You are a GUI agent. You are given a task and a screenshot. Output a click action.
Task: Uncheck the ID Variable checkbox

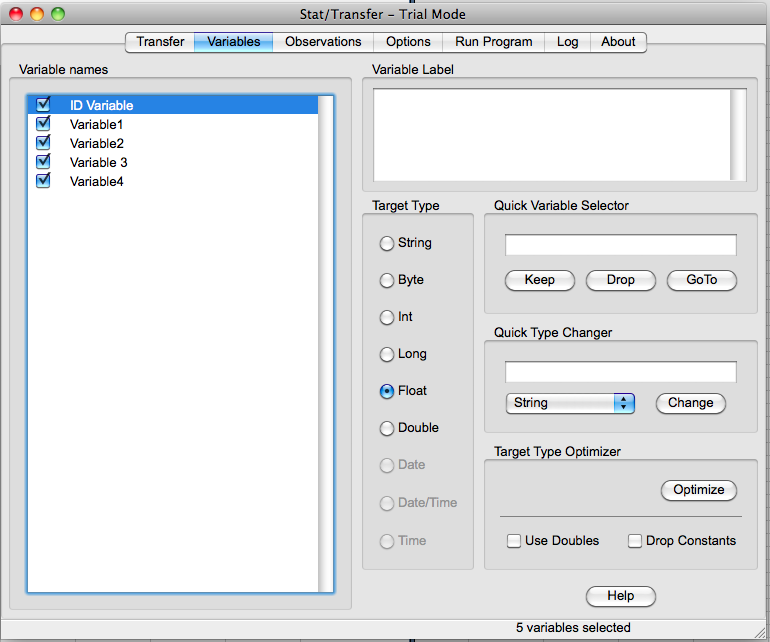tap(43, 105)
